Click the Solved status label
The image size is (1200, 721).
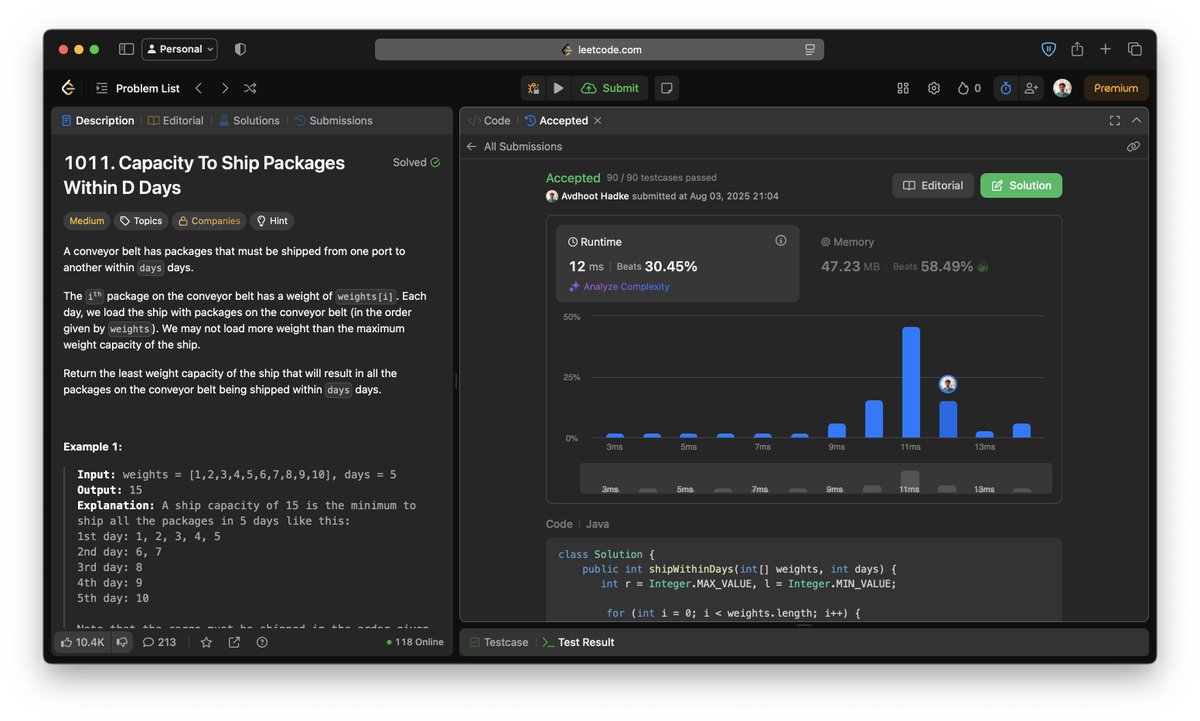point(416,162)
